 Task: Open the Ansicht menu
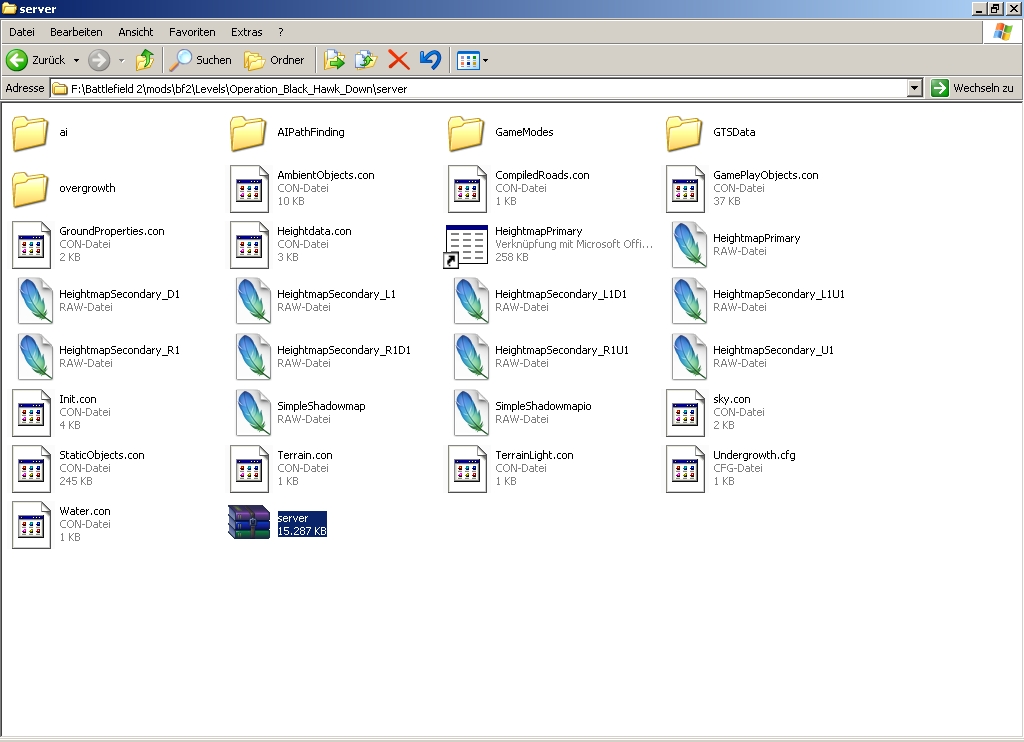click(x=135, y=32)
